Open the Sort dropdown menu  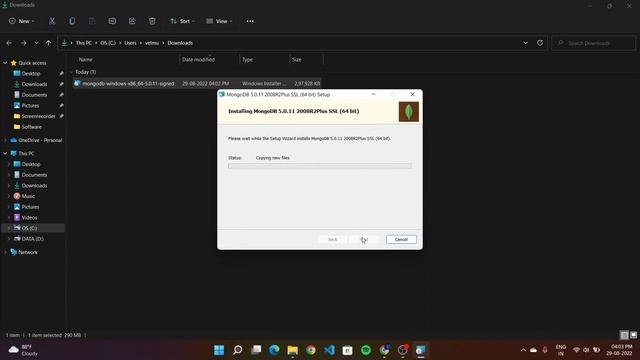[183, 21]
